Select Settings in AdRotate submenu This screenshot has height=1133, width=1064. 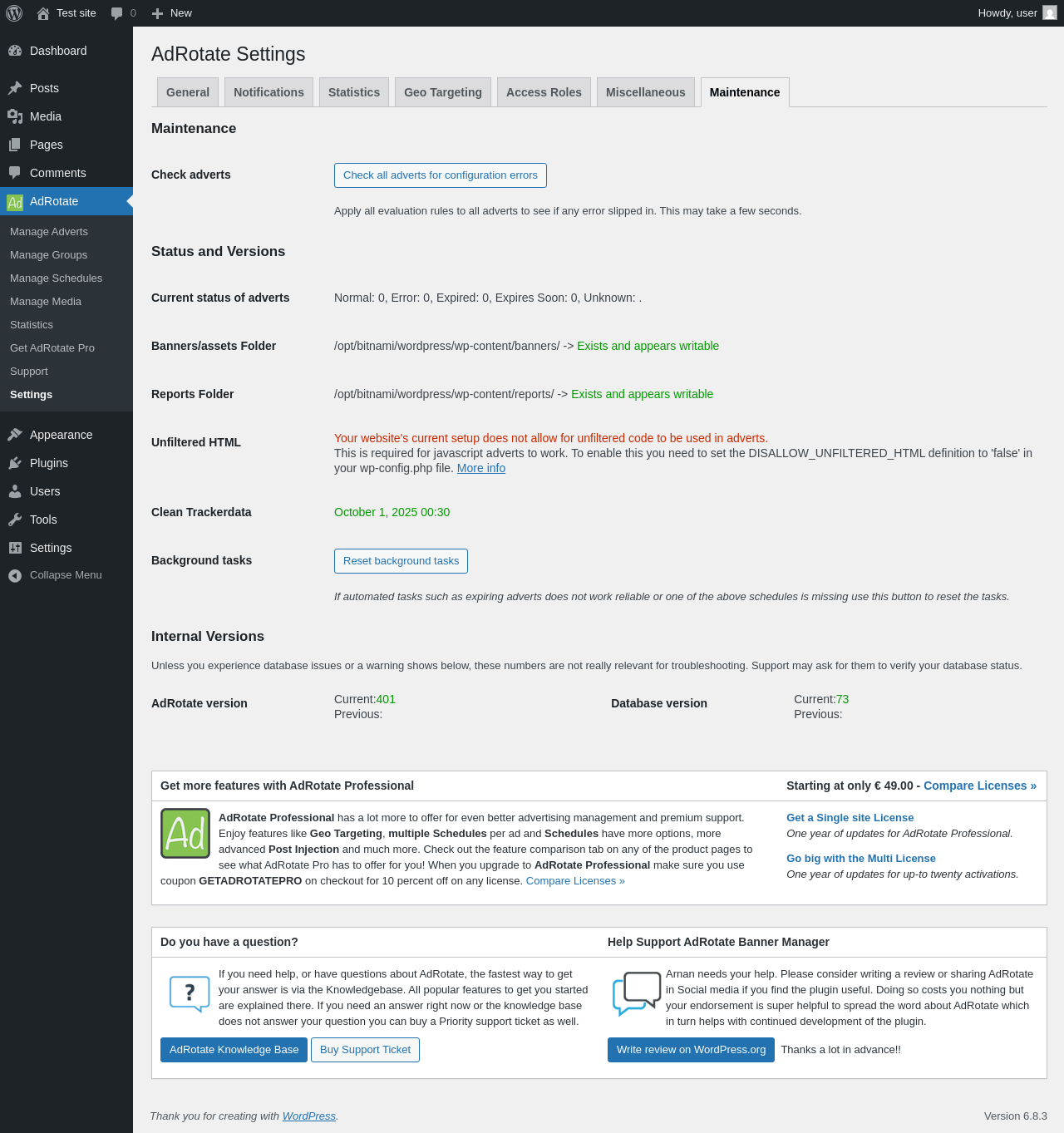click(x=31, y=395)
